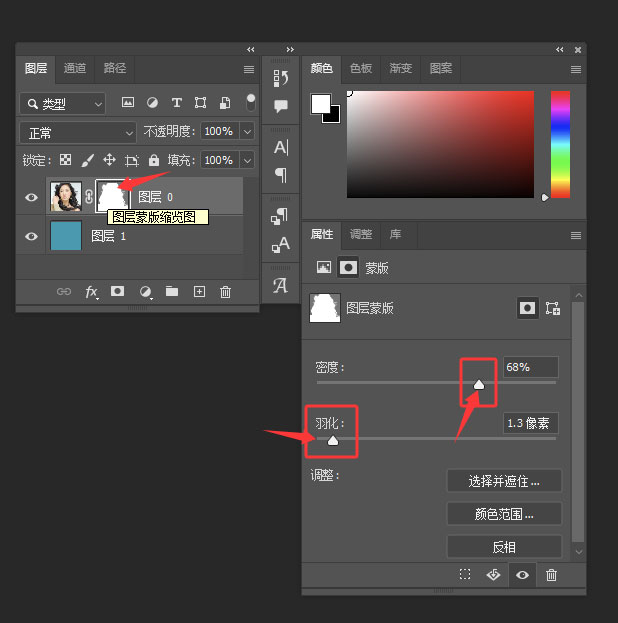Click the 羽化 feather slider handle
The width and height of the screenshot is (618, 623).
tap(333, 440)
